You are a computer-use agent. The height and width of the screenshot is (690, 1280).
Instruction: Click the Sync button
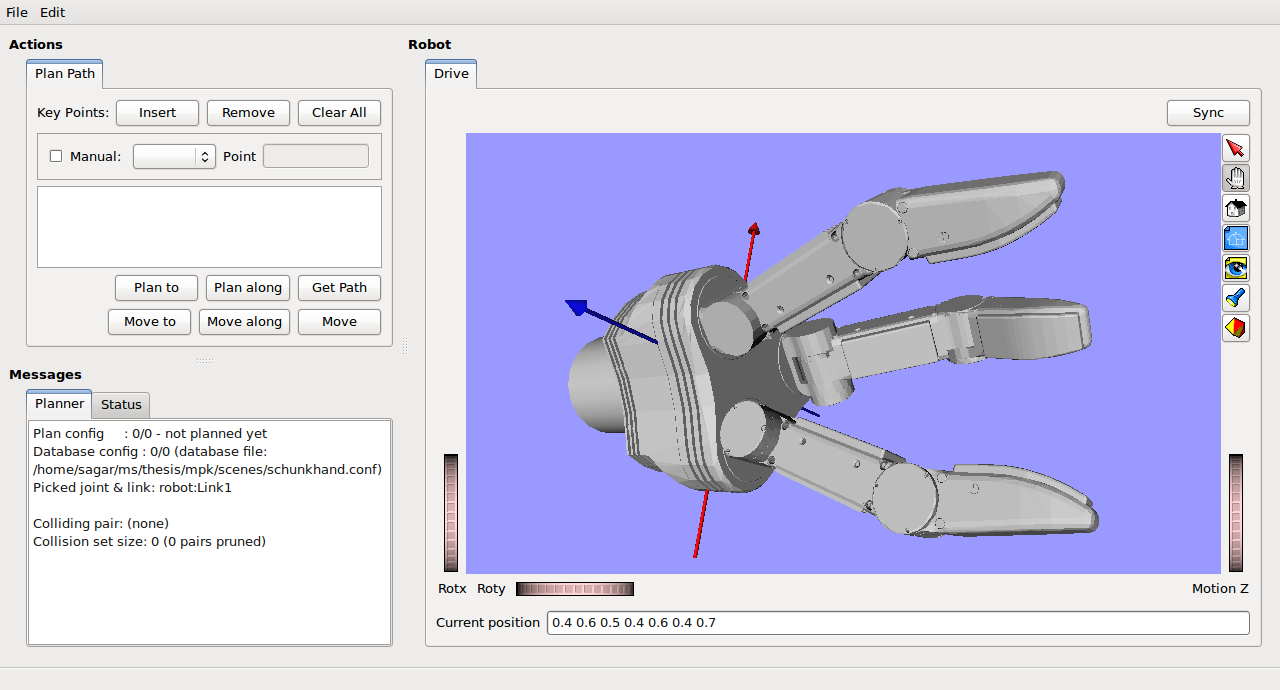[1208, 113]
